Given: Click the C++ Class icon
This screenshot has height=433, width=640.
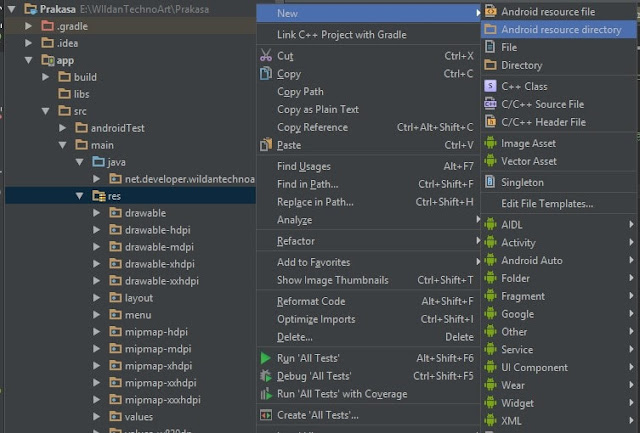Looking at the screenshot, I should tap(490, 86).
